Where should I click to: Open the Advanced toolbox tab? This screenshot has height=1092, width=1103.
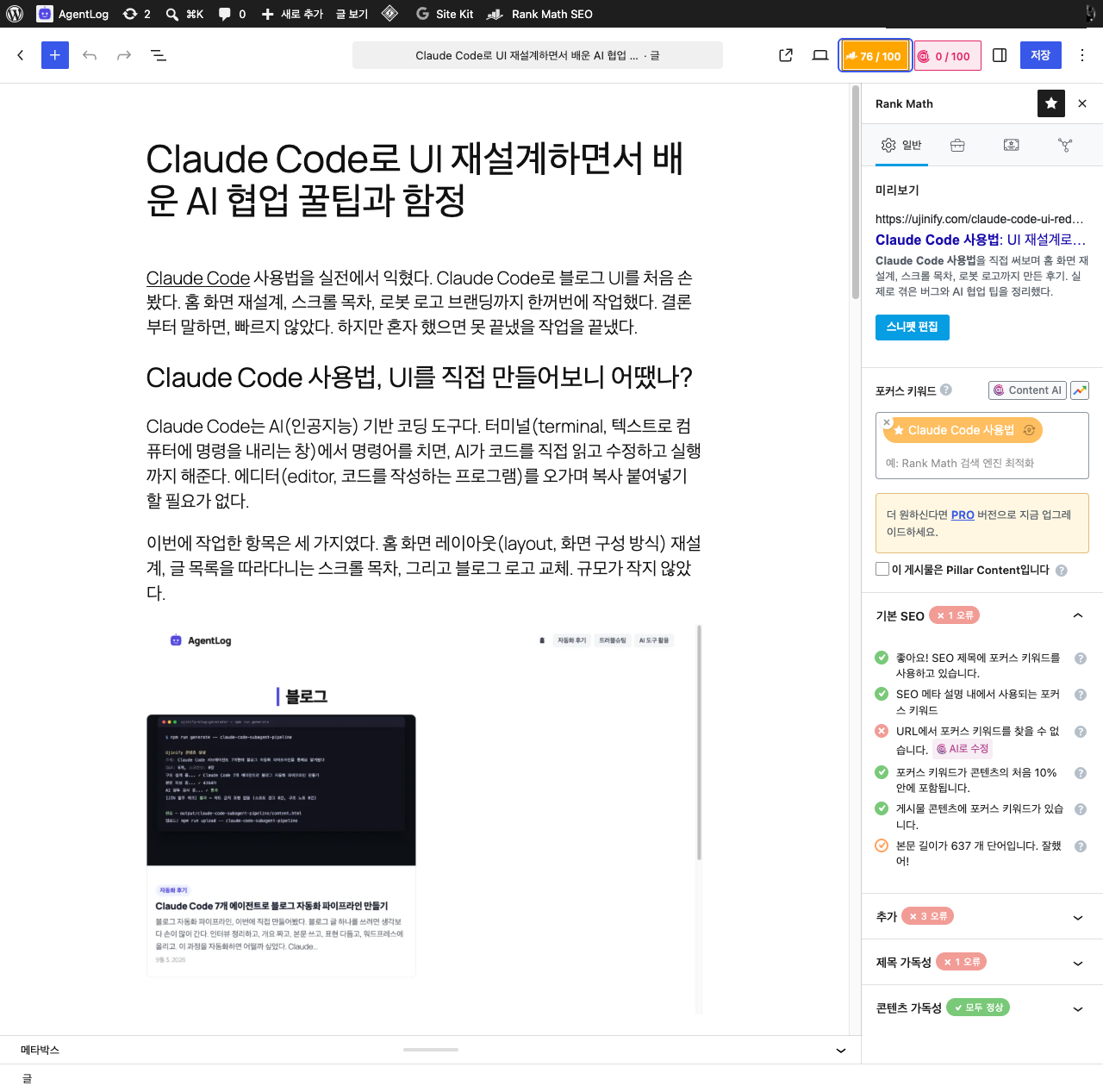click(957, 145)
